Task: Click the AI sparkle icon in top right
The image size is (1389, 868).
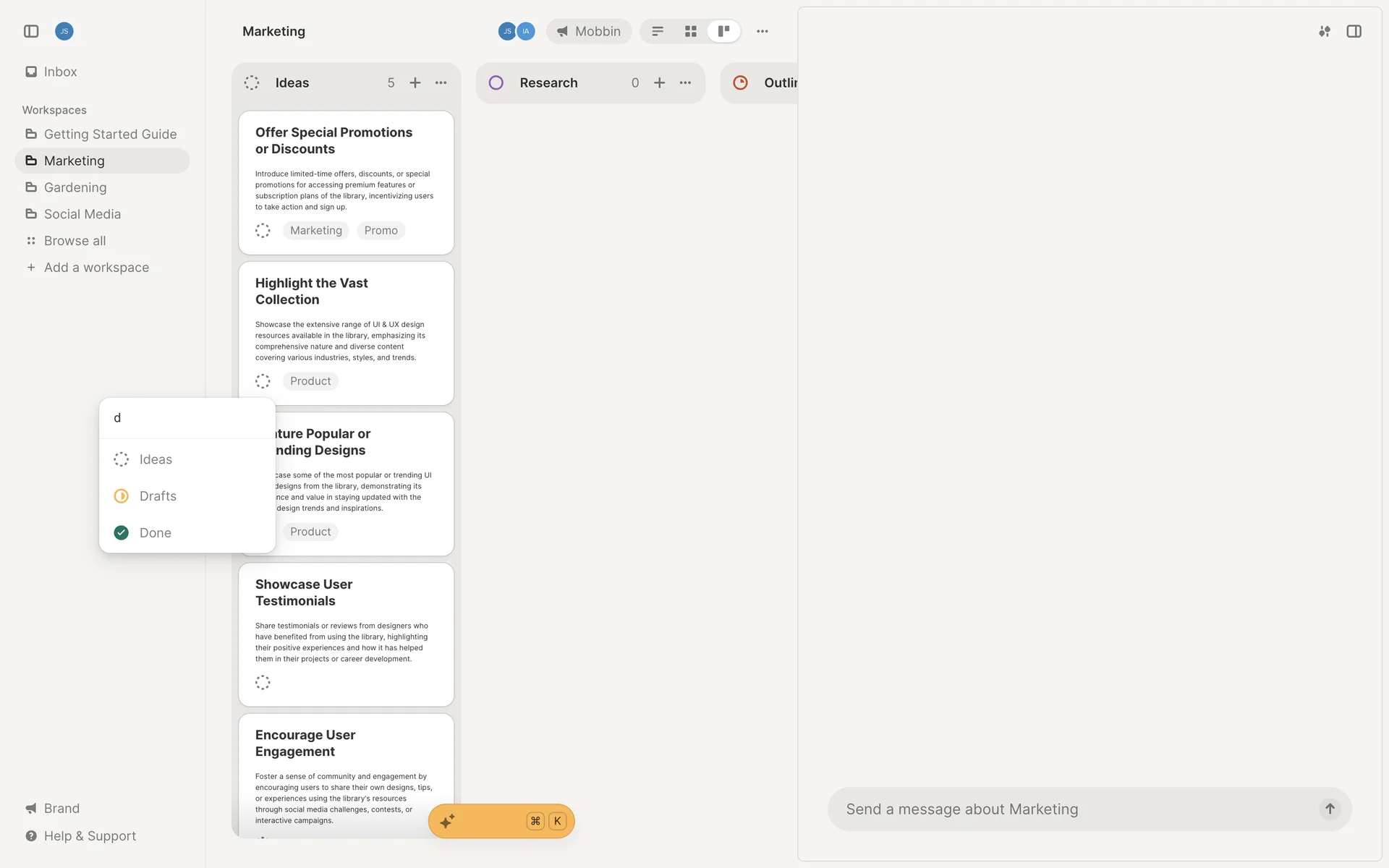Action: pos(1324,31)
